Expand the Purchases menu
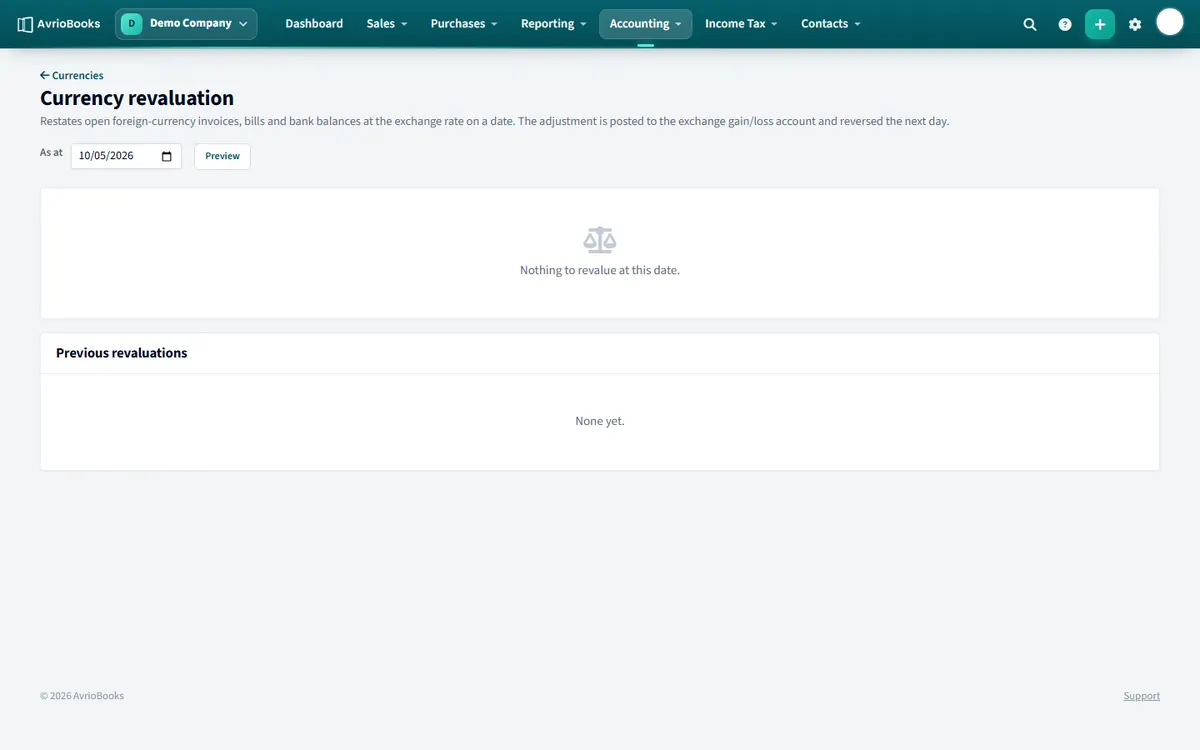Image resolution: width=1200 pixels, height=750 pixels. coord(464,24)
